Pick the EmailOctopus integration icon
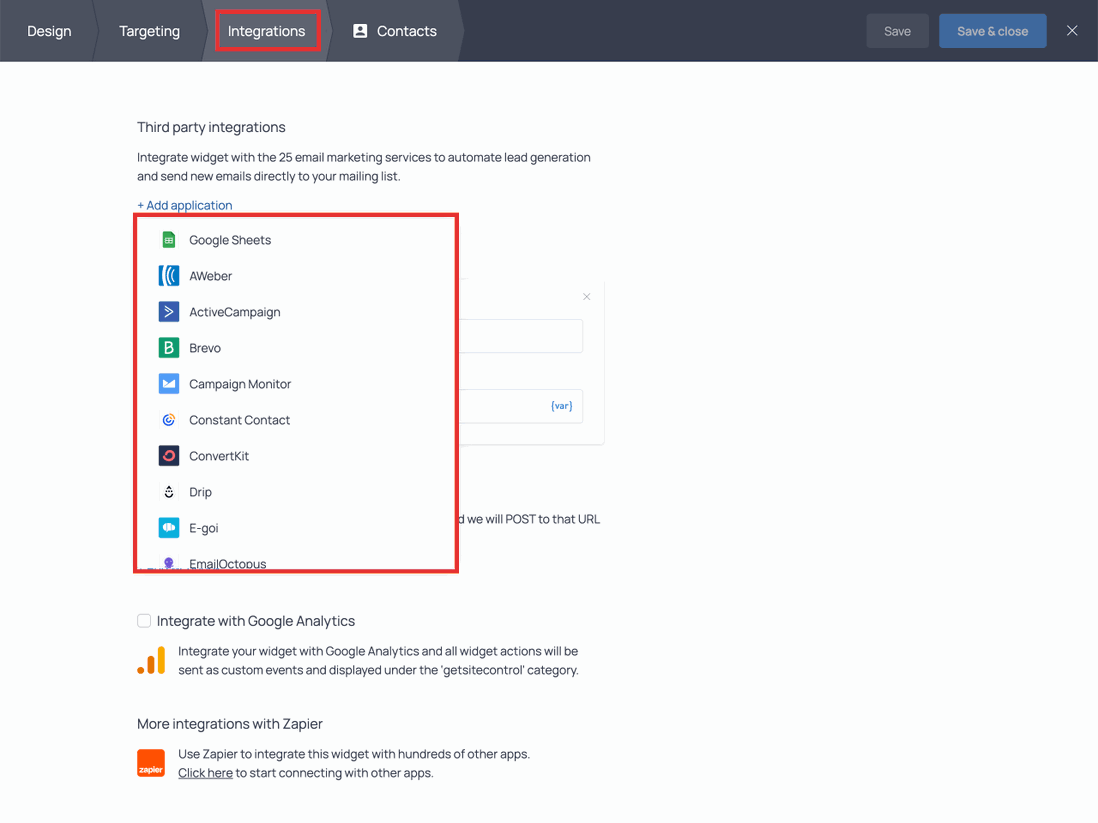 click(x=167, y=562)
